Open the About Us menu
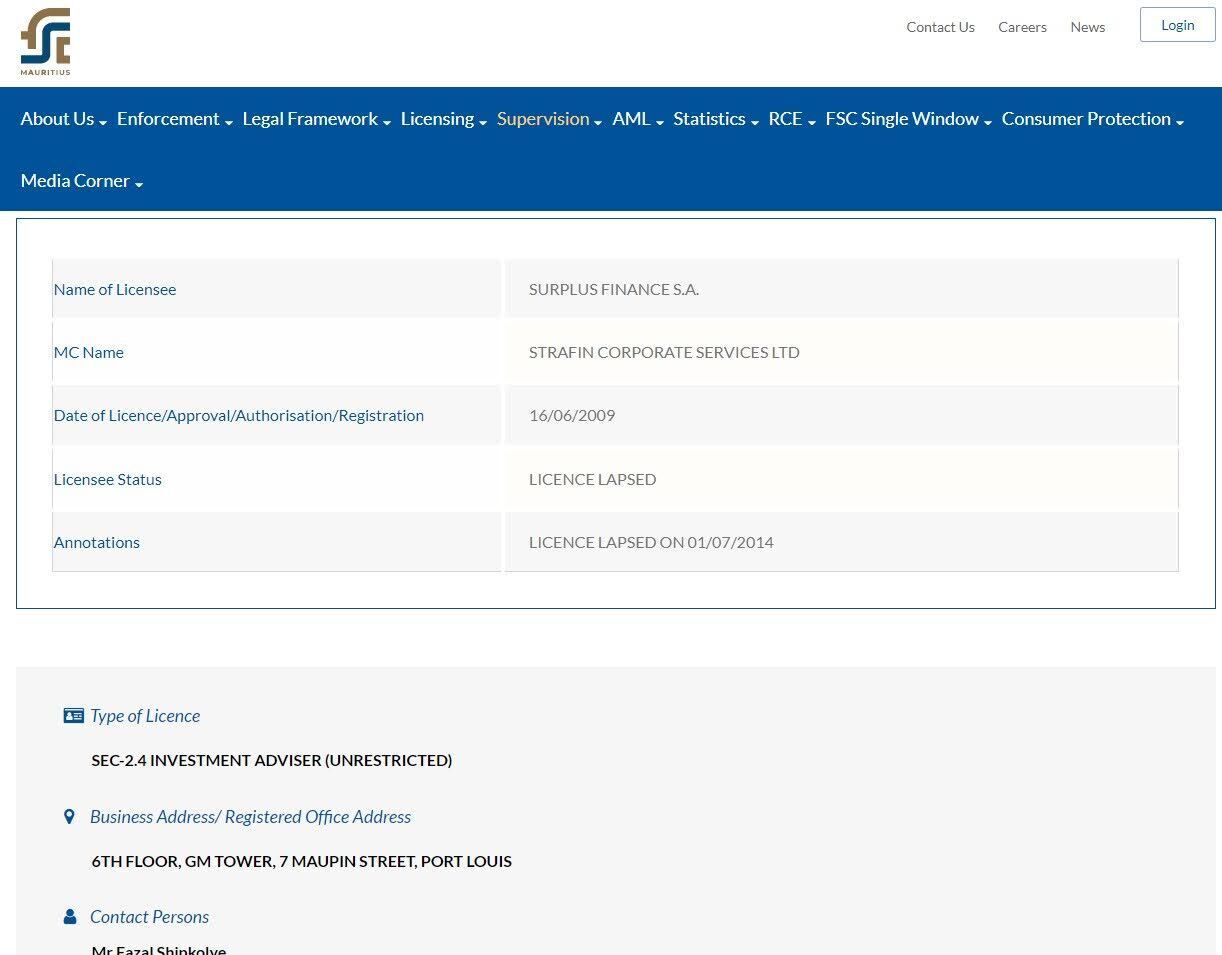Viewport: 1222px width, 955px height. (63, 119)
